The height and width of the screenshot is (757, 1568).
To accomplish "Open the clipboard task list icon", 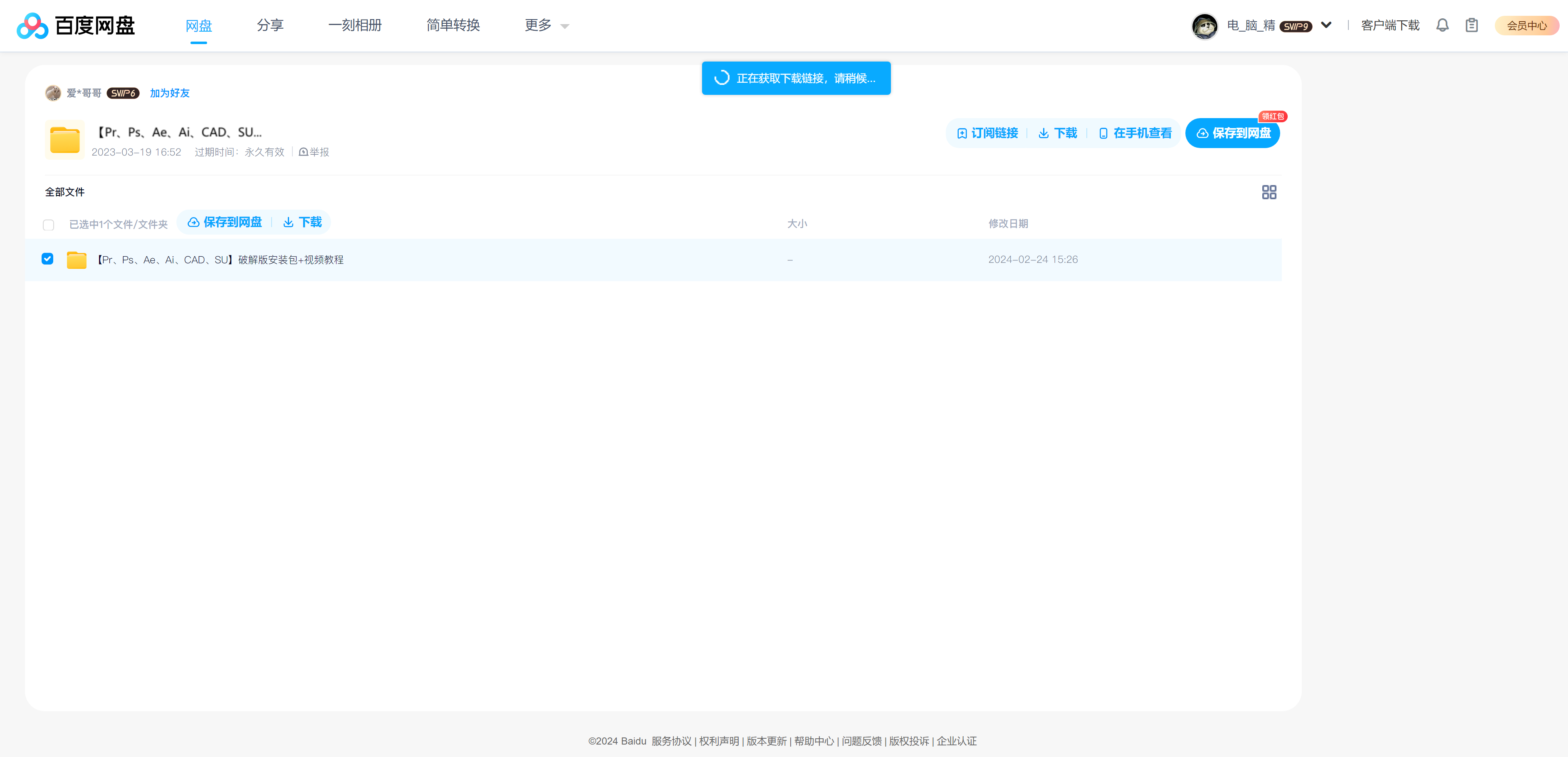I will [x=1471, y=25].
